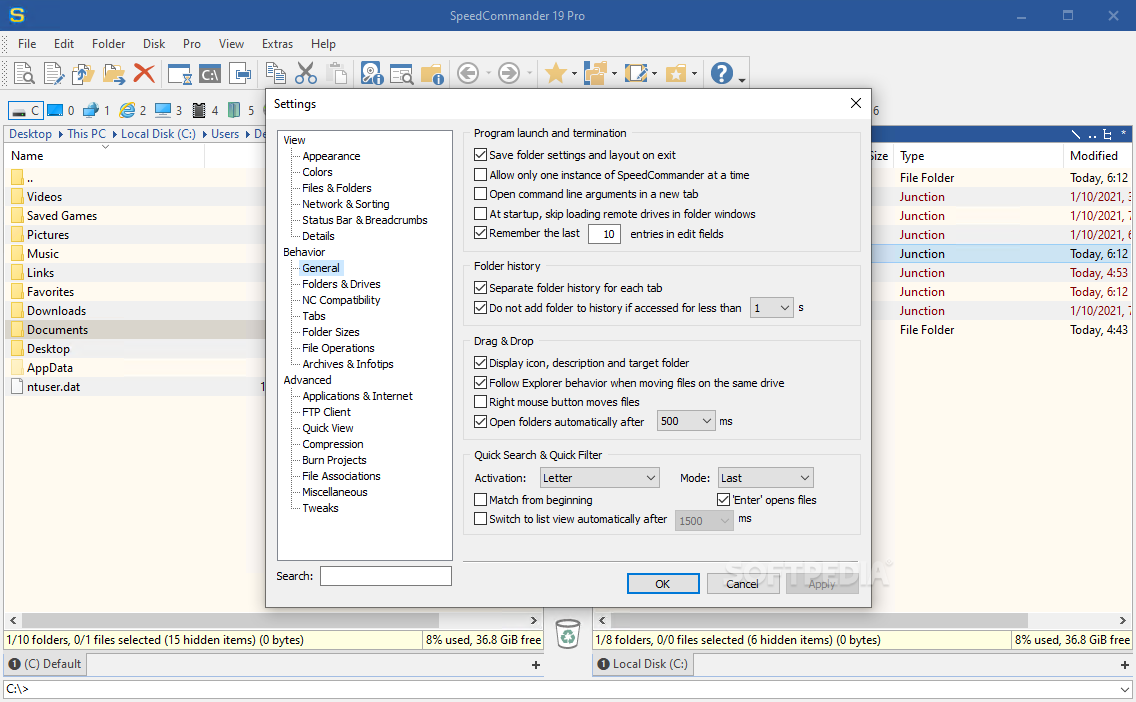1136x702 pixels.
Task: Click the folder information toolbar icon
Action: pos(432,73)
